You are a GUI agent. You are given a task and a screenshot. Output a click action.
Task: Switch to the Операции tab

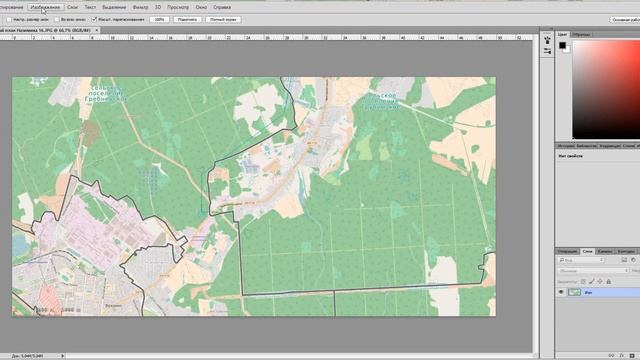(x=567, y=251)
